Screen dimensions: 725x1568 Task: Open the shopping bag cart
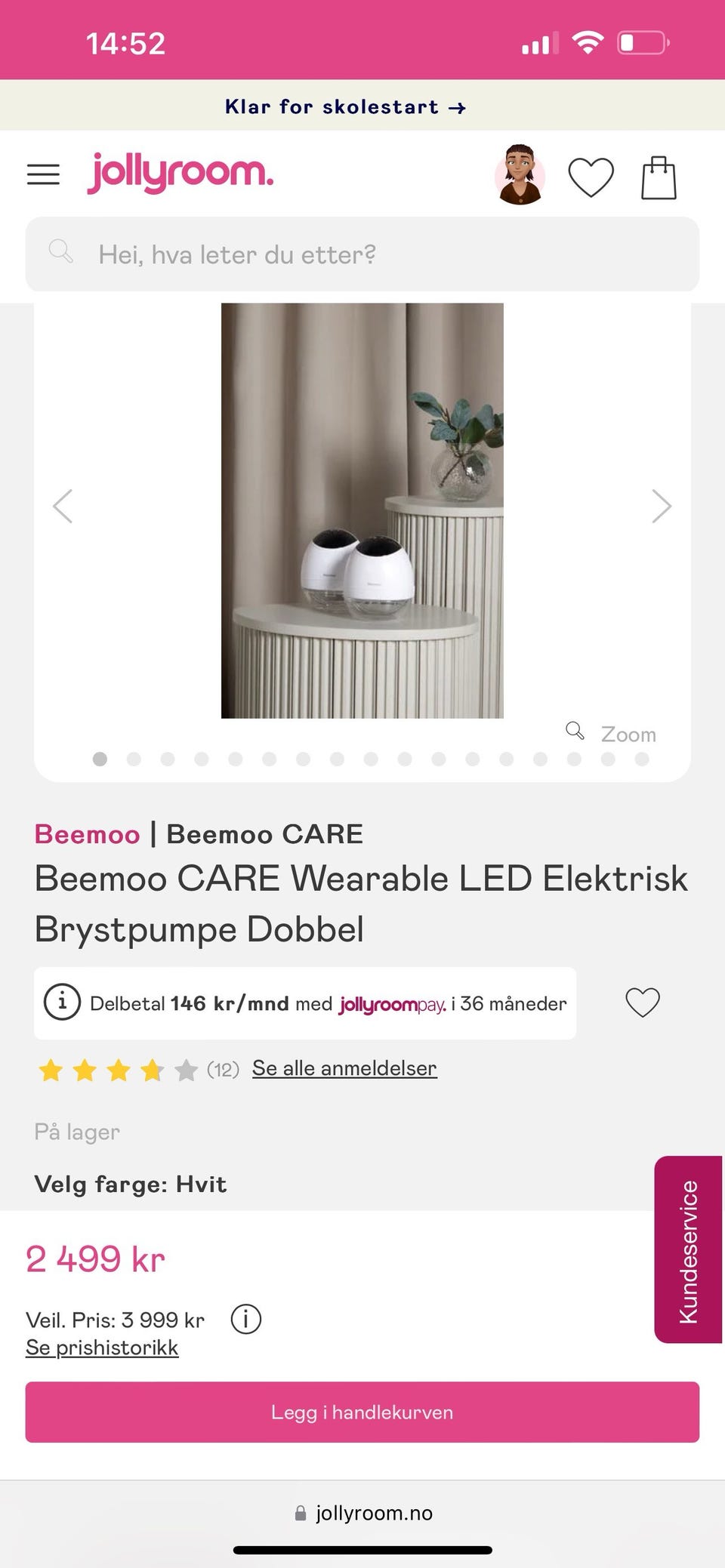tap(659, 177)
